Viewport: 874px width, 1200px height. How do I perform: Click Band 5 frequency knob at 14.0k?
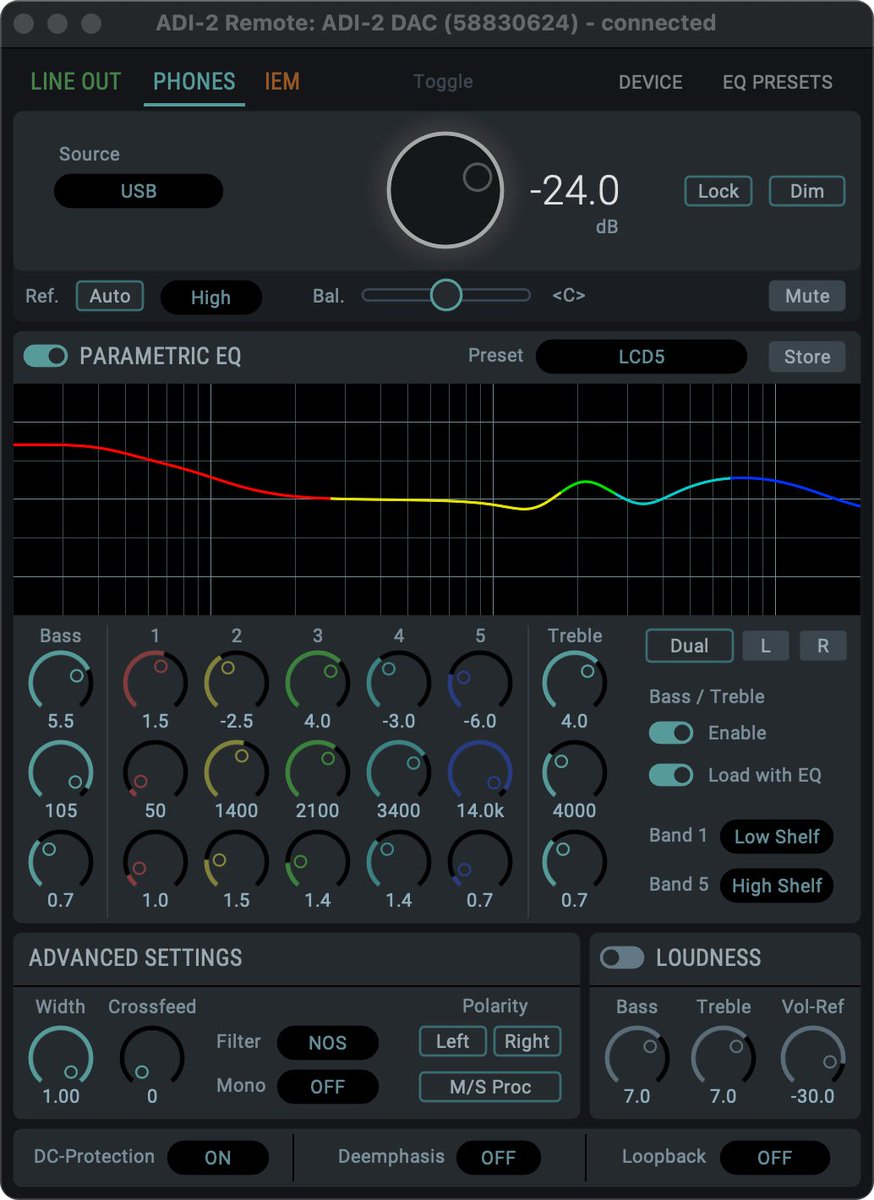pyautogui.click(x=479, y=770)
